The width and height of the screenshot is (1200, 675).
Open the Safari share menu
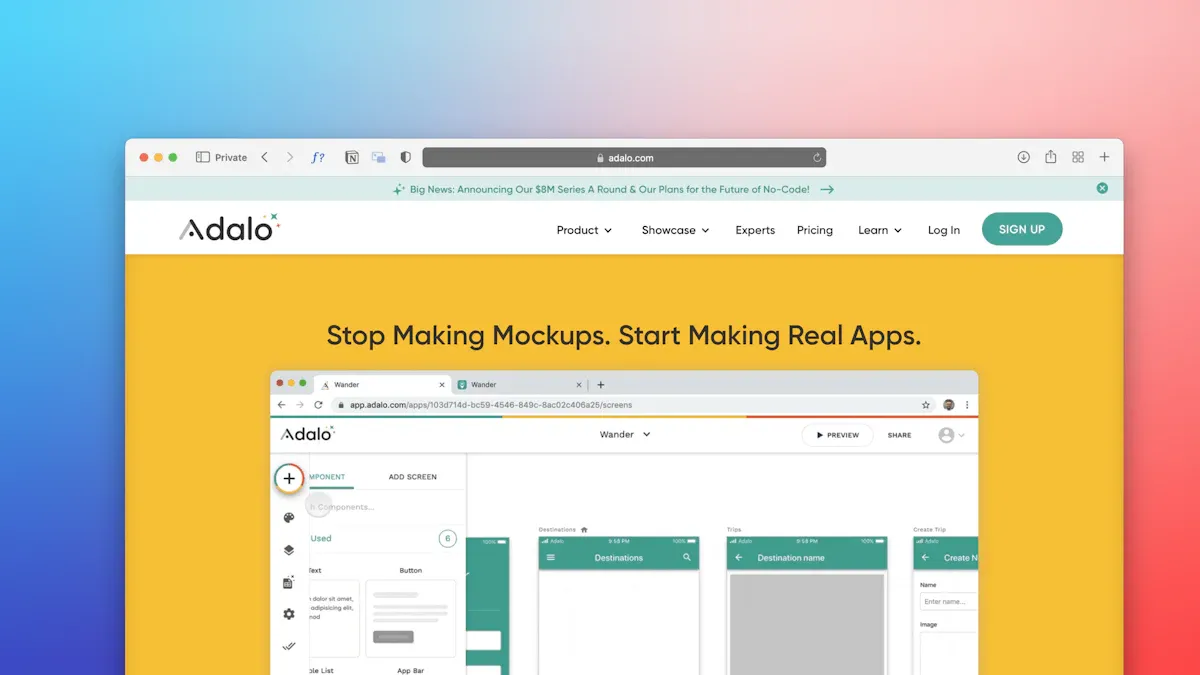tap(1051, 157)
